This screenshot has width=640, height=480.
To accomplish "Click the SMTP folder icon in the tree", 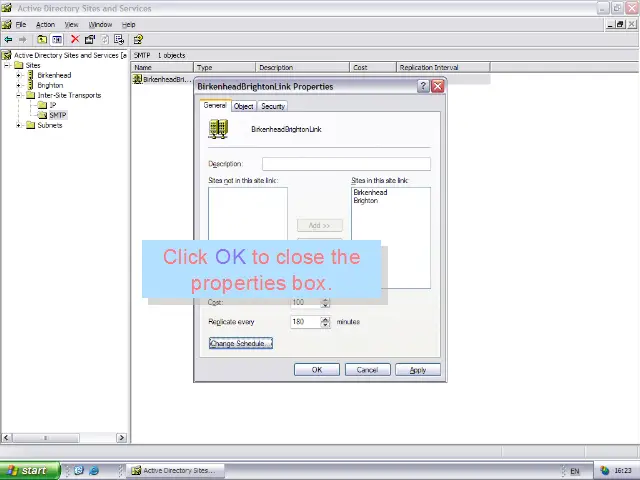I will pos(42,115).
